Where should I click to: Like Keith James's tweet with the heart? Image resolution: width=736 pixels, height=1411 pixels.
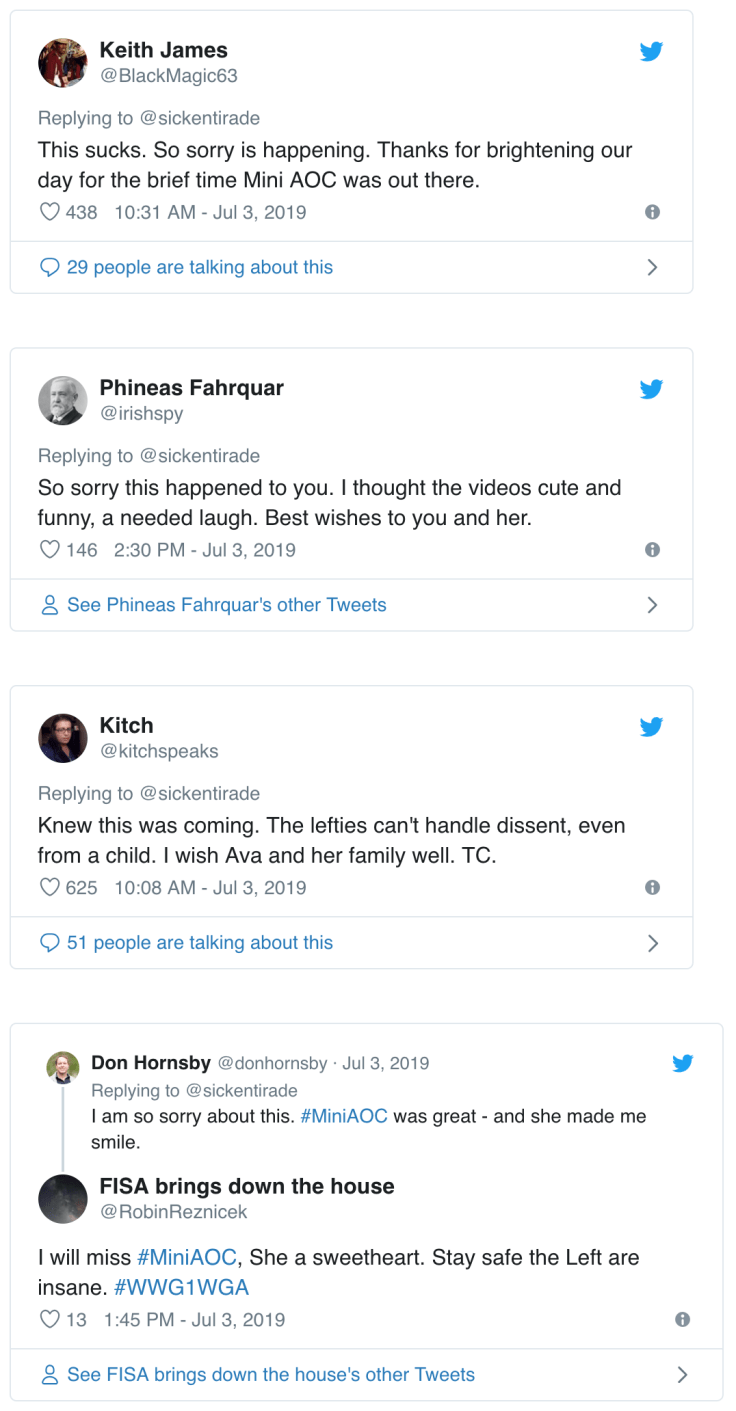(x=49, y=212)
